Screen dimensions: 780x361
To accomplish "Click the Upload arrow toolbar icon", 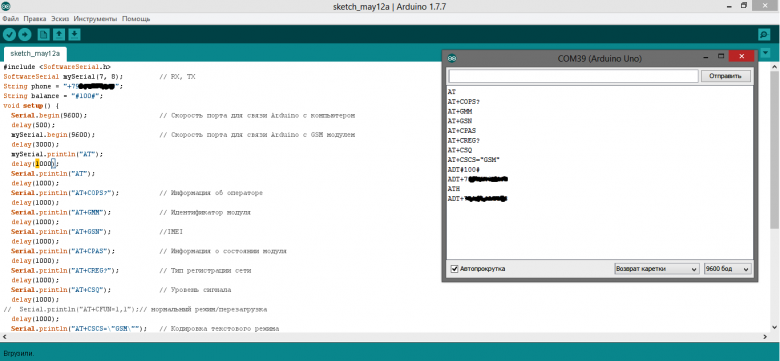I will point(25,34).
